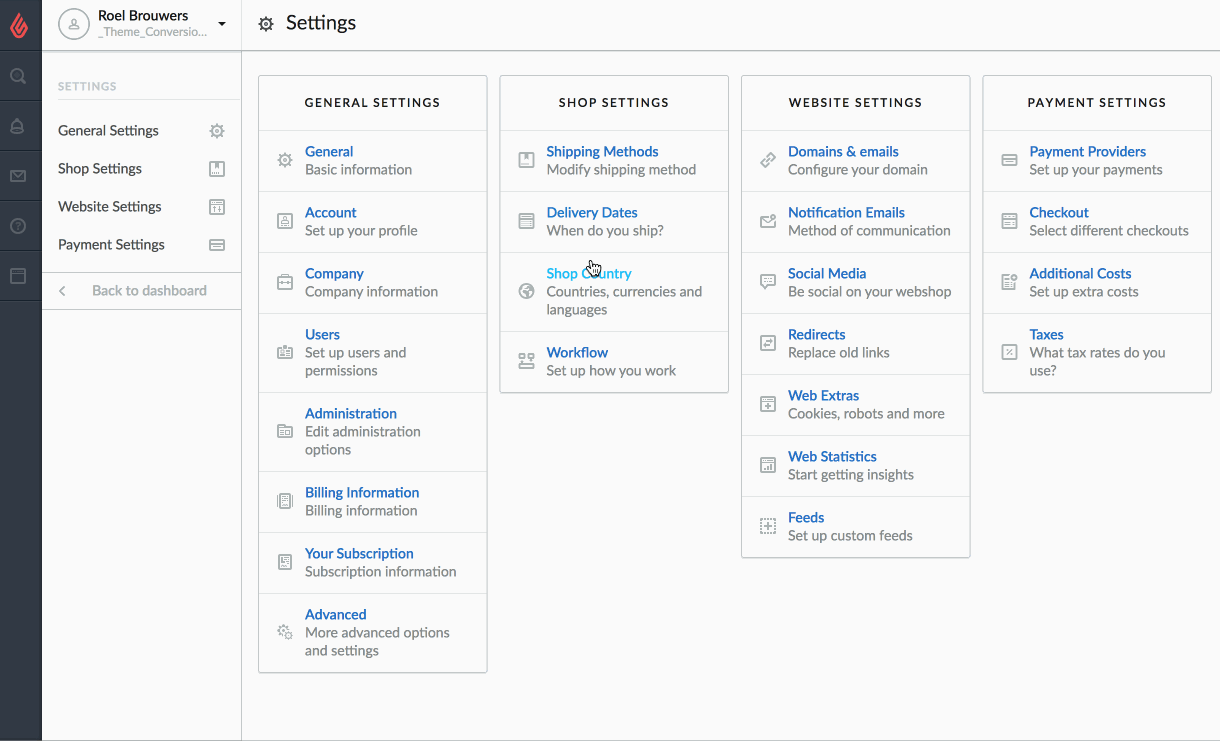
Task: Open notifications bell in the sidebar
Action: (x=18, y=126)
